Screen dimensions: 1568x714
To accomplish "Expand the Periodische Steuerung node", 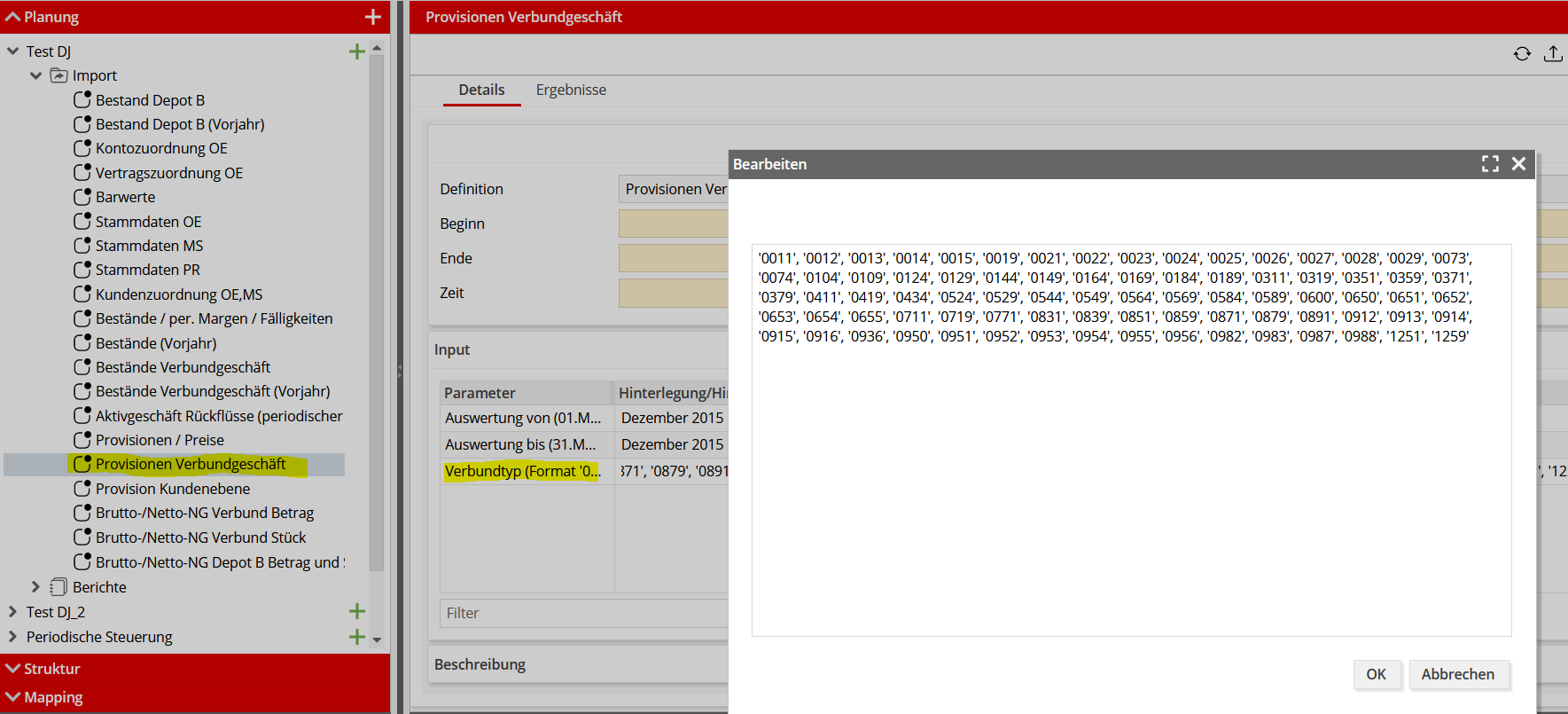I will coord(13,637).
